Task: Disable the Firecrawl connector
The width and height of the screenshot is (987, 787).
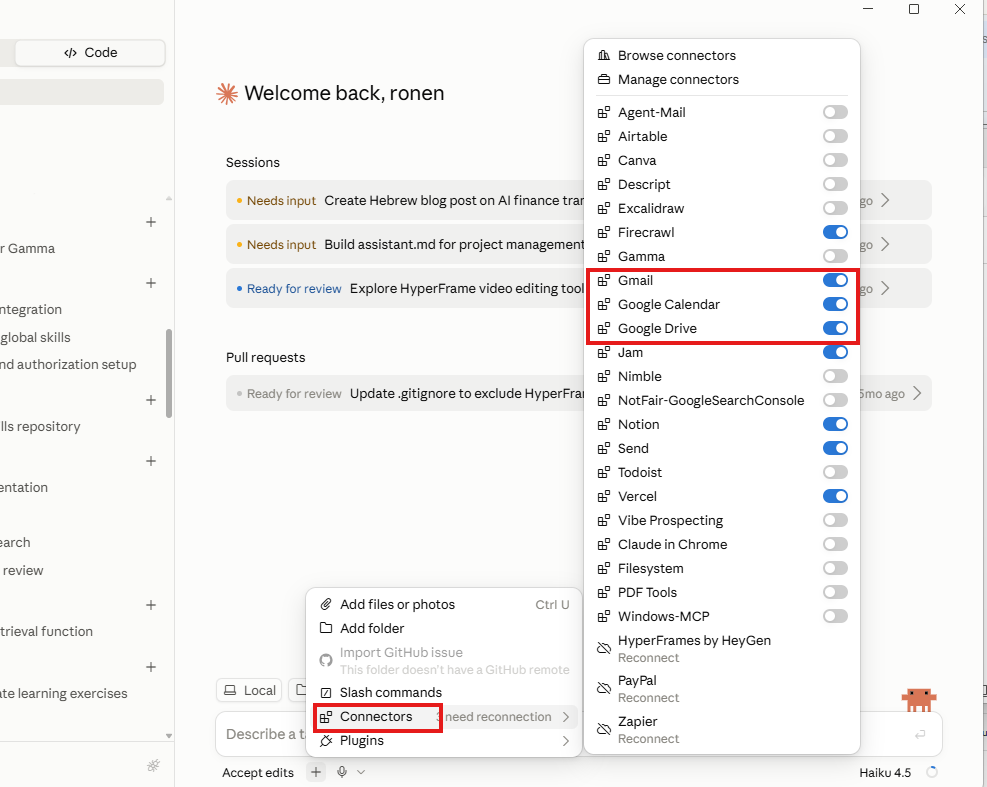Action: (835, 232)
